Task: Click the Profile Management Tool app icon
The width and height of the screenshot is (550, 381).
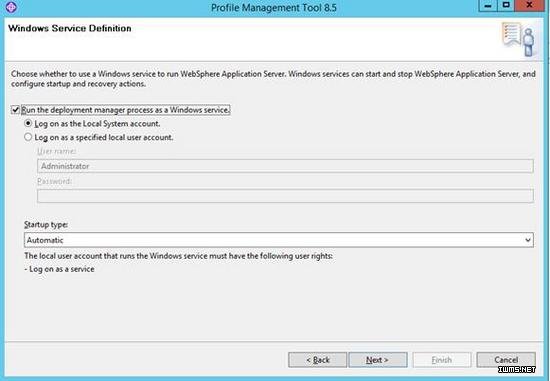Action: pyautogui.click(x=11, y=7)
